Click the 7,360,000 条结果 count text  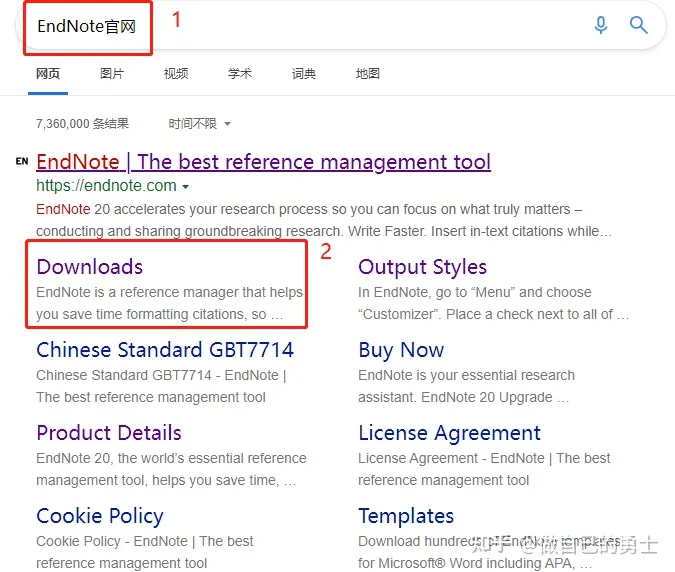pyautogui.click(x=83, y=124)
